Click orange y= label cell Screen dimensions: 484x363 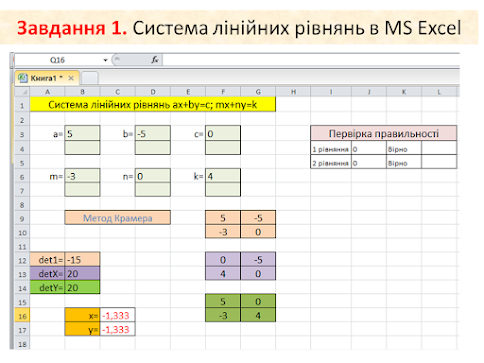[82, 329]
